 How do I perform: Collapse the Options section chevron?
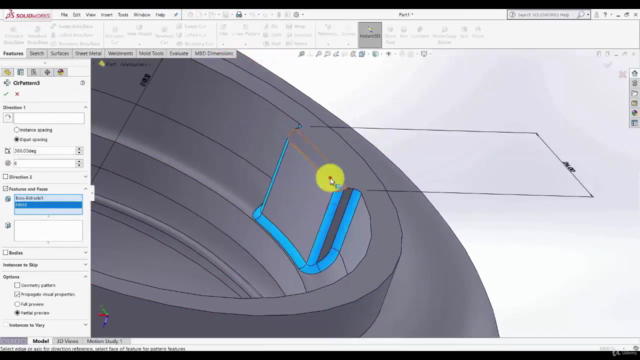pos(85,277)
